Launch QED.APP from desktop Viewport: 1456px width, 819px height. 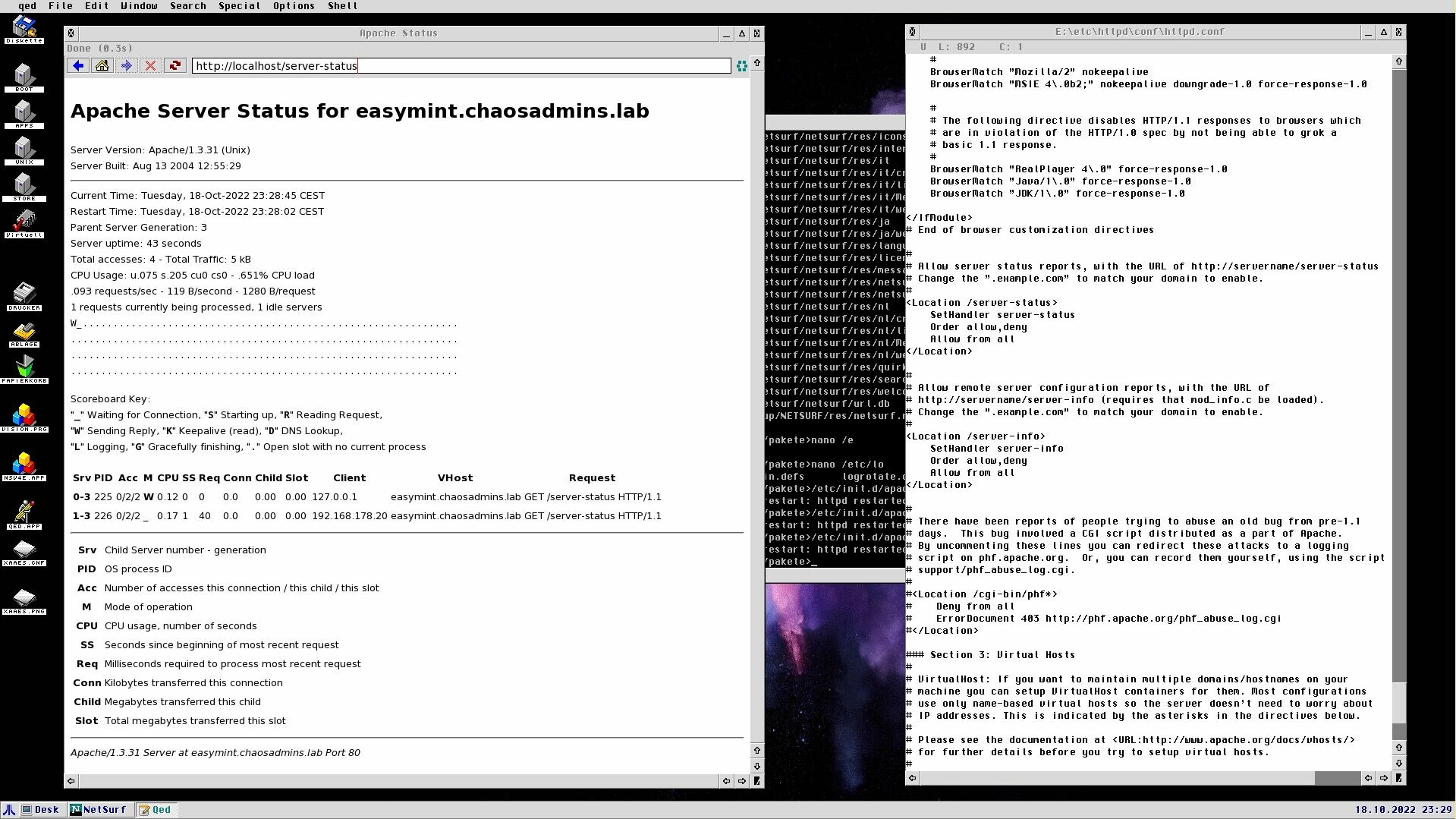(x=24, y=515)
